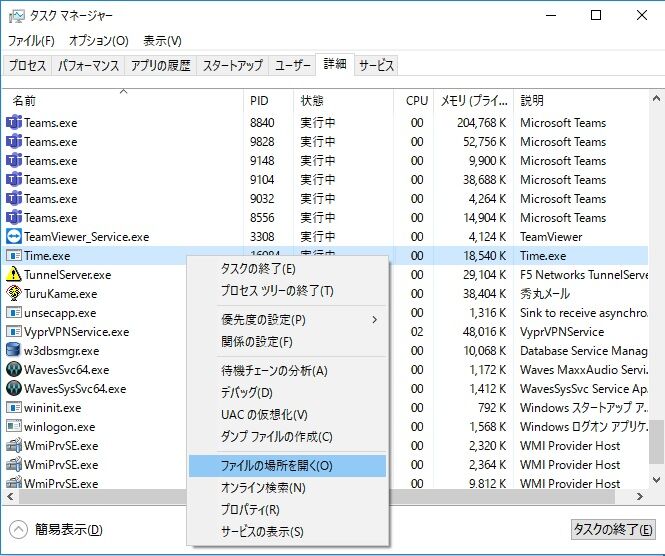Click the タスクの終了(E) button
This screenshot has width=665, height=556.
(x=613, y=529)
